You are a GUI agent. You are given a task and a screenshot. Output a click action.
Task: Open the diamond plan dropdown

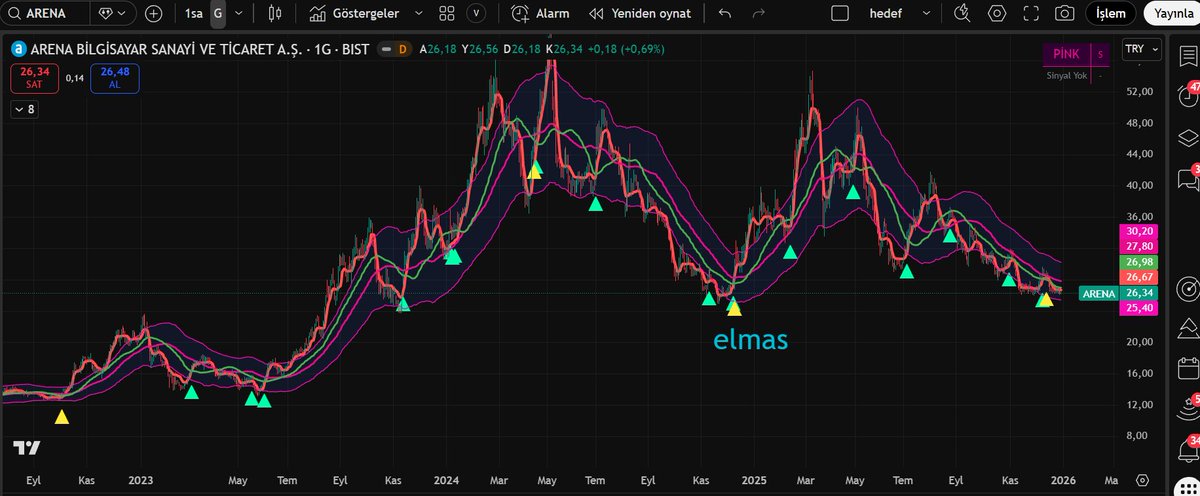click(x=113, y=13)
